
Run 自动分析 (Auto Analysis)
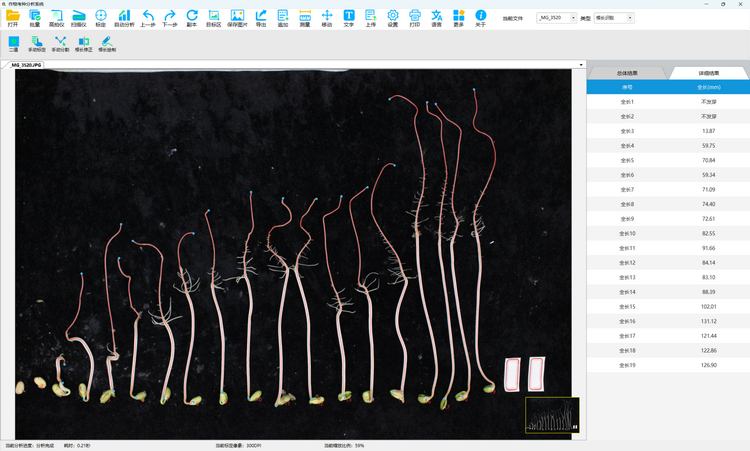click(x=124, y=17)
